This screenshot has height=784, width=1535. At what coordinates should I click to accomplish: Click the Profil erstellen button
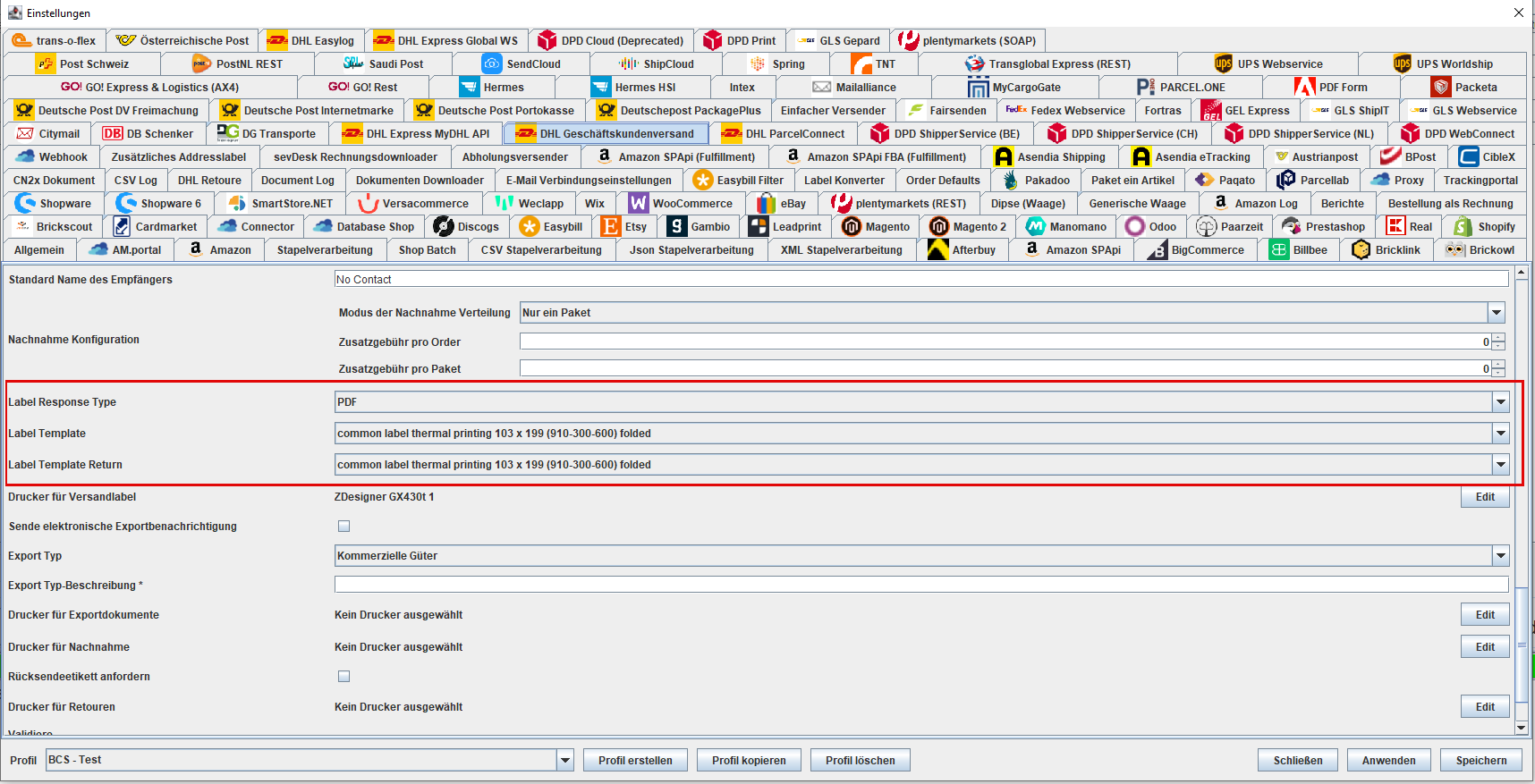coord(635,761)
